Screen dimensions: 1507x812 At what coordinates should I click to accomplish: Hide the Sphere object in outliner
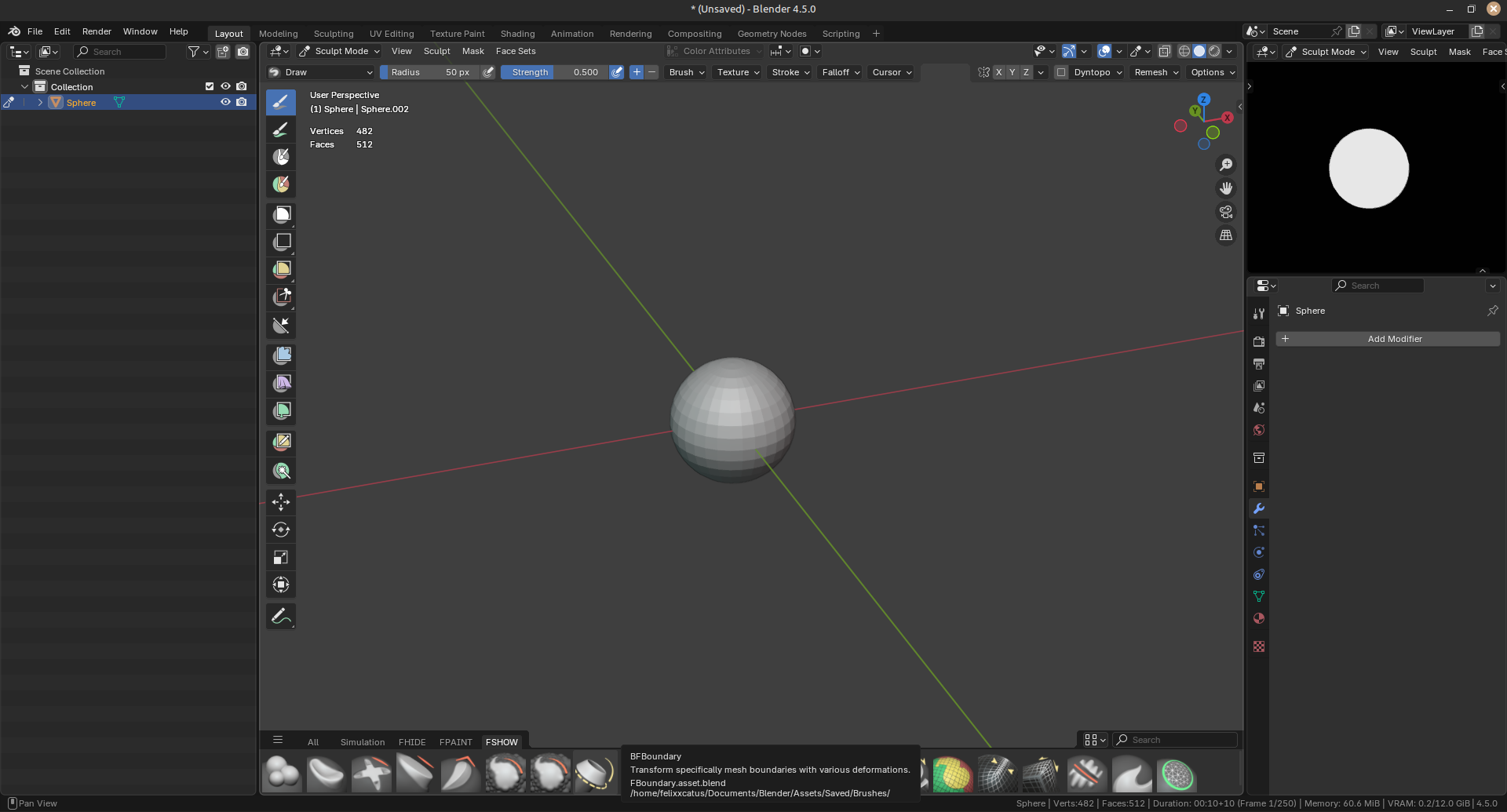click(225, 102)
